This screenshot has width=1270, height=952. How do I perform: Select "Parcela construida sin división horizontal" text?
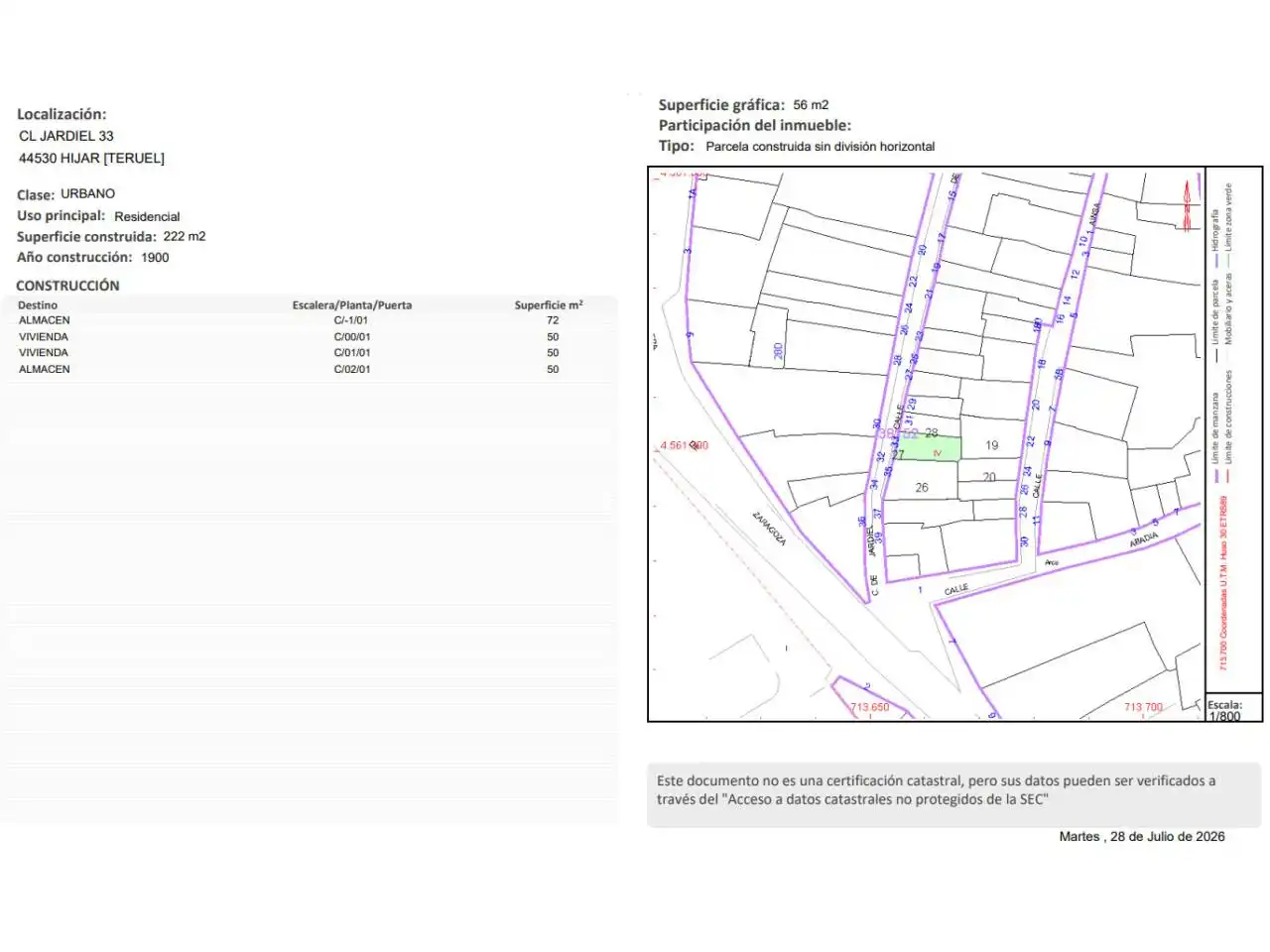[821, 146]
